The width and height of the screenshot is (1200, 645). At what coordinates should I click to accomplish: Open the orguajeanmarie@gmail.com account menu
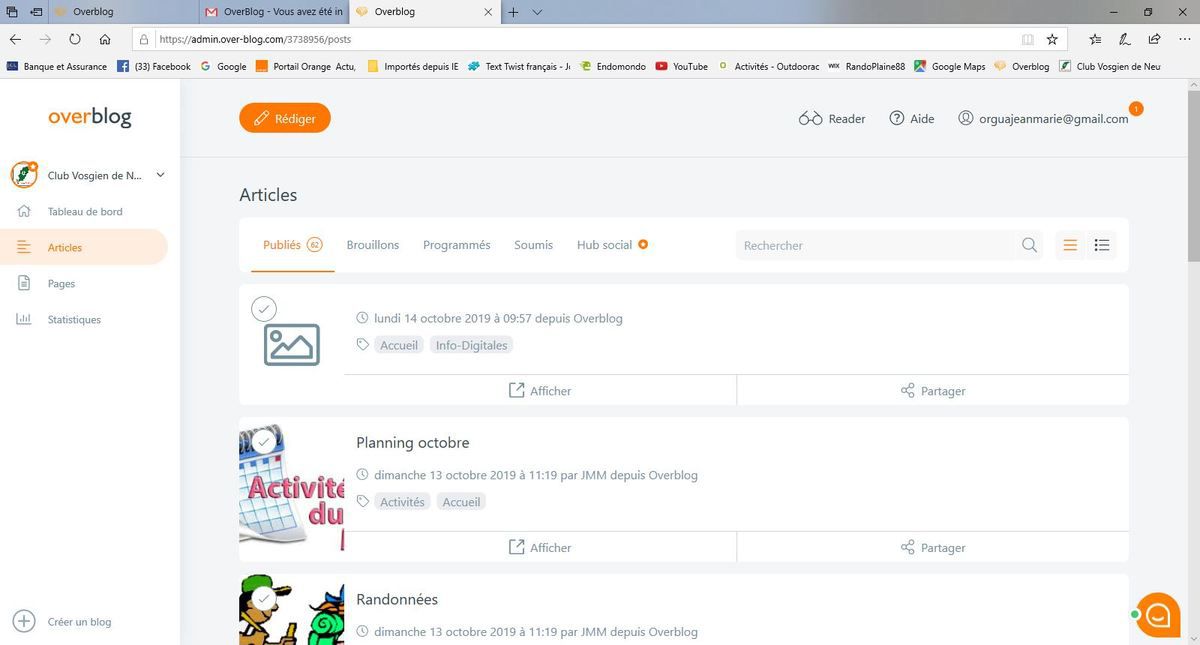pyautogui.click(x=1043, y=118)
